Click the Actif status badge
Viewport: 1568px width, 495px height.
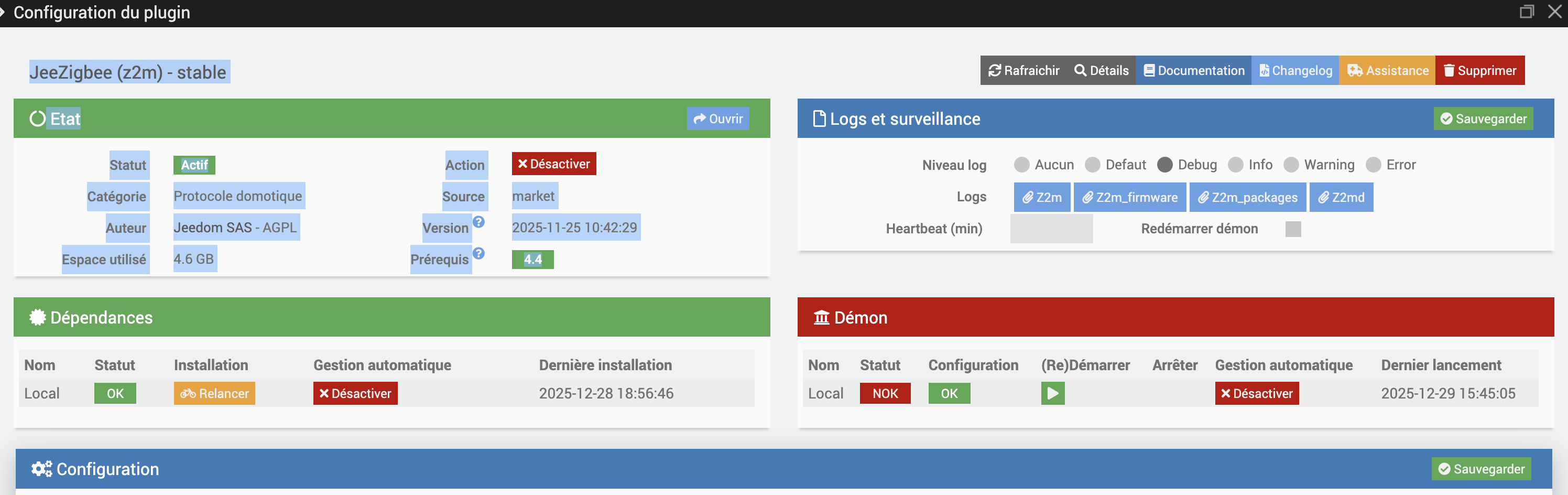[194, 165]
